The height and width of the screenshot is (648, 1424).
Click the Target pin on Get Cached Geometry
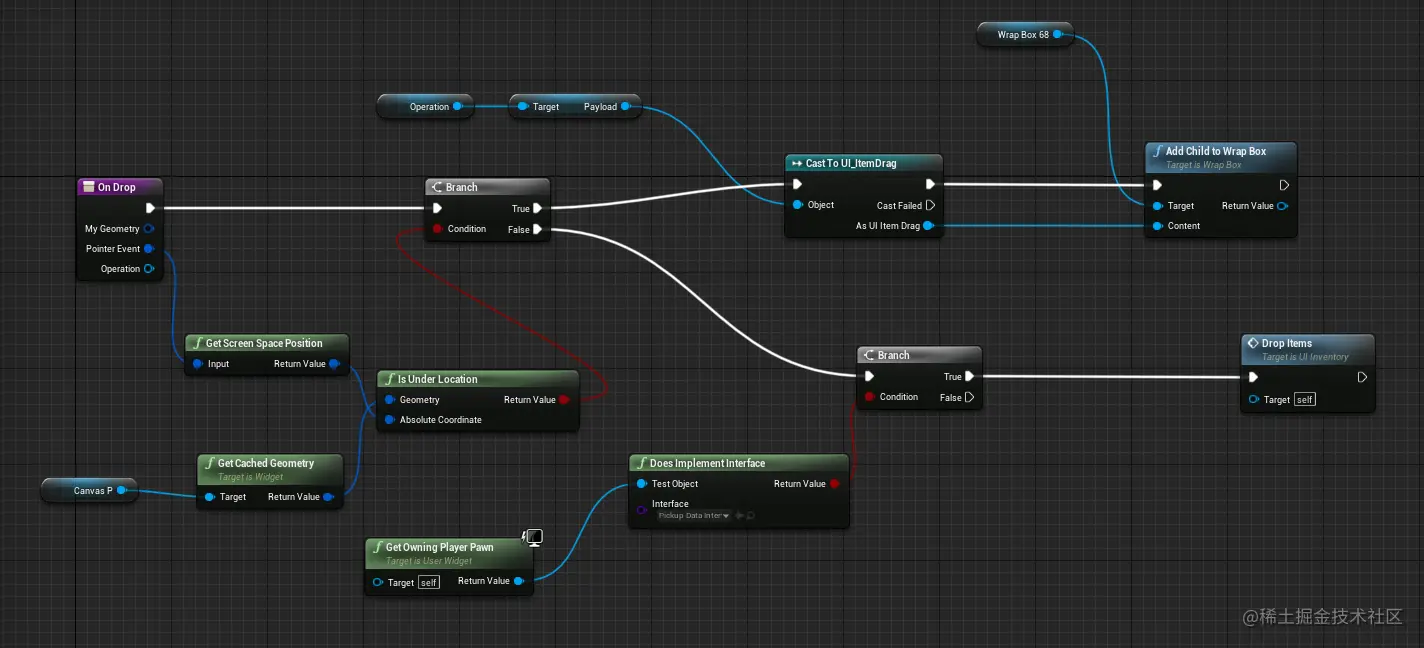[x=209, y=497]
